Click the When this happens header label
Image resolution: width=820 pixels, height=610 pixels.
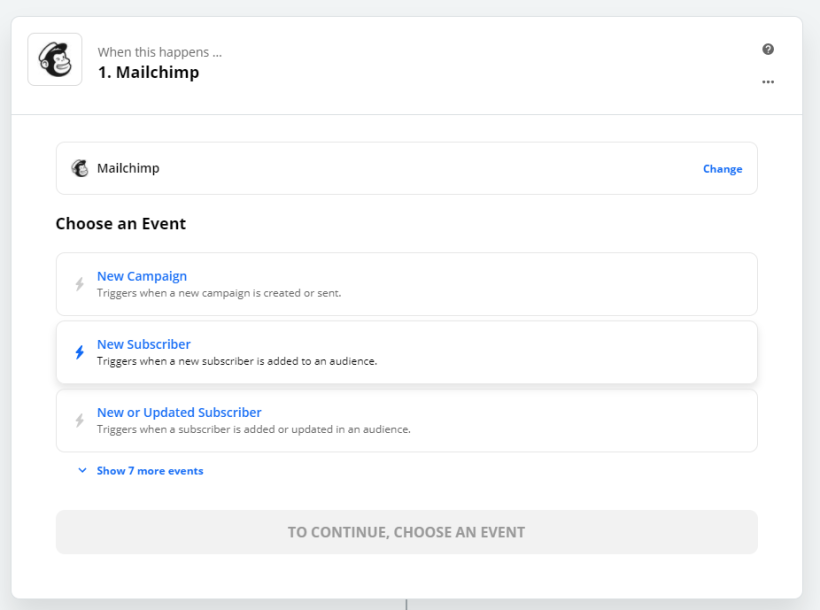[x=160, y=51]
